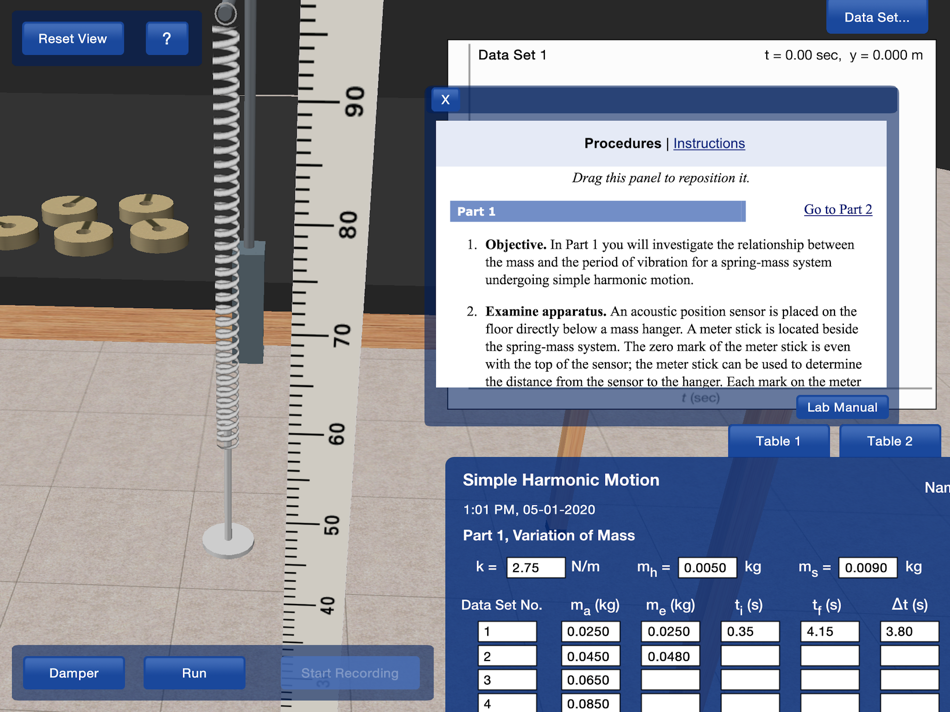Click Data Set No. field 4
Viewport: 950px width, 712px height.
point(507,703)
